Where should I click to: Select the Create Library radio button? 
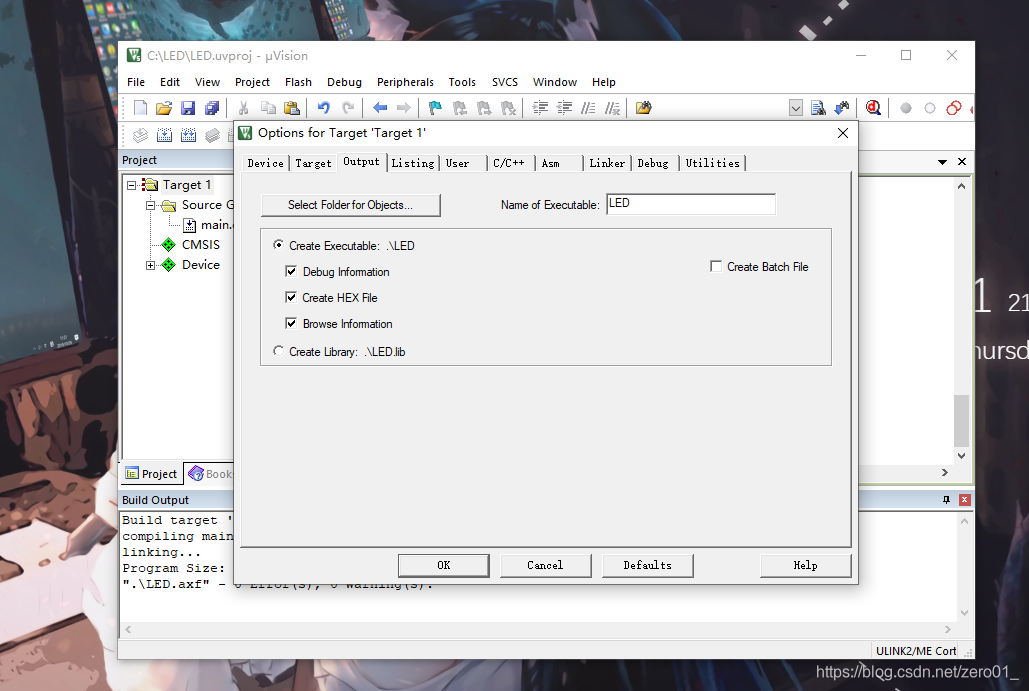point(278,351)
